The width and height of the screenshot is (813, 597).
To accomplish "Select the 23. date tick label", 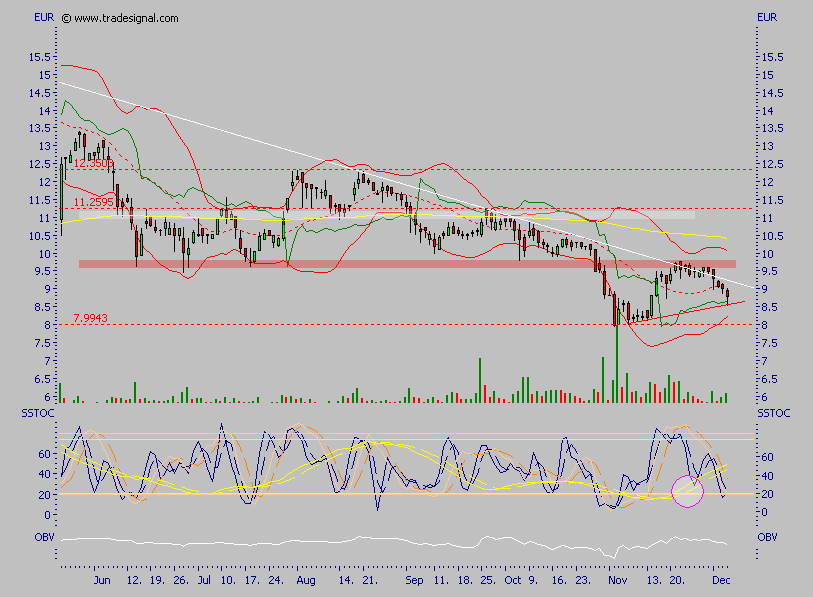I will (x=583, y=580).
